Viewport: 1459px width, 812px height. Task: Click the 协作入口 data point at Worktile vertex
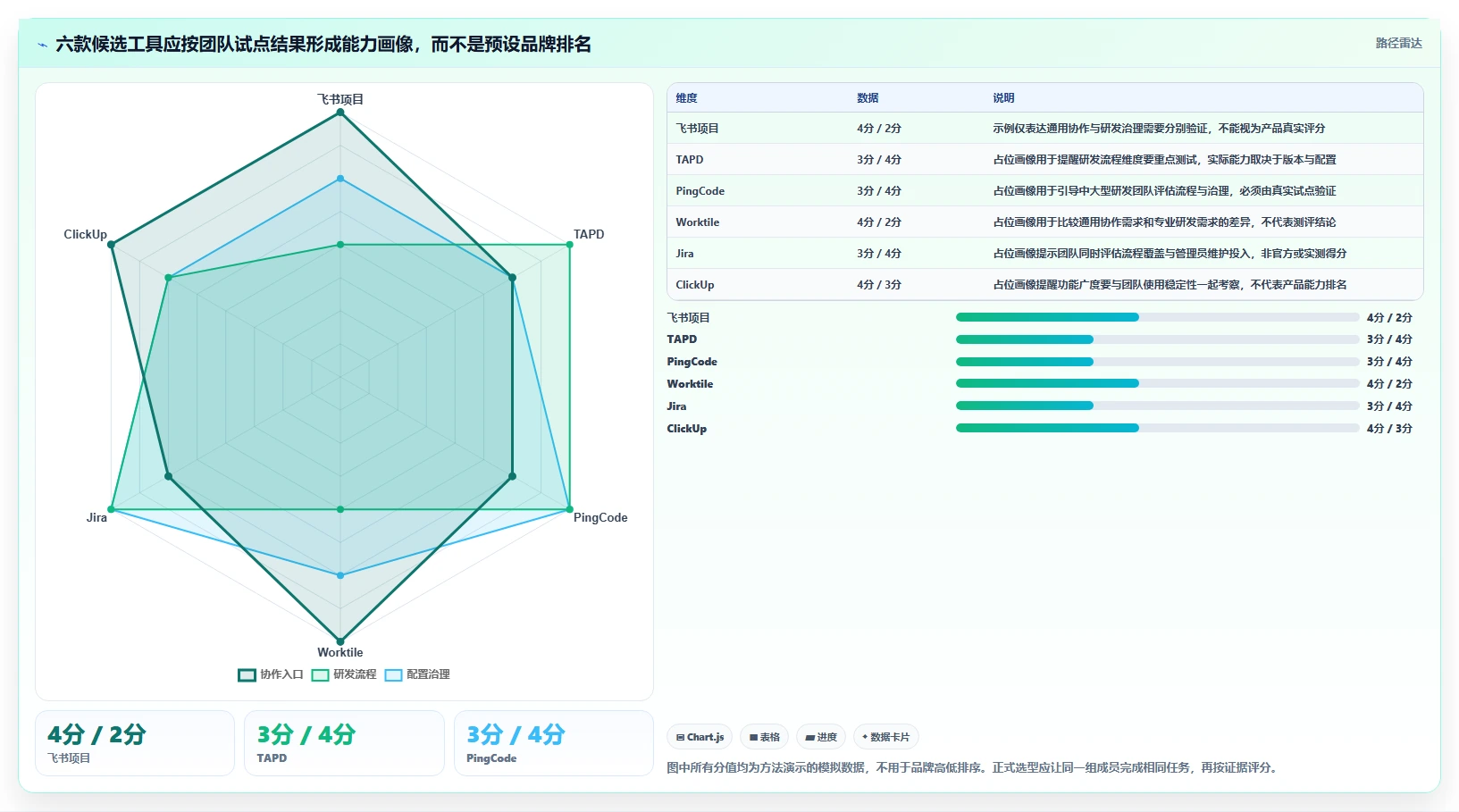click(340, 641)
